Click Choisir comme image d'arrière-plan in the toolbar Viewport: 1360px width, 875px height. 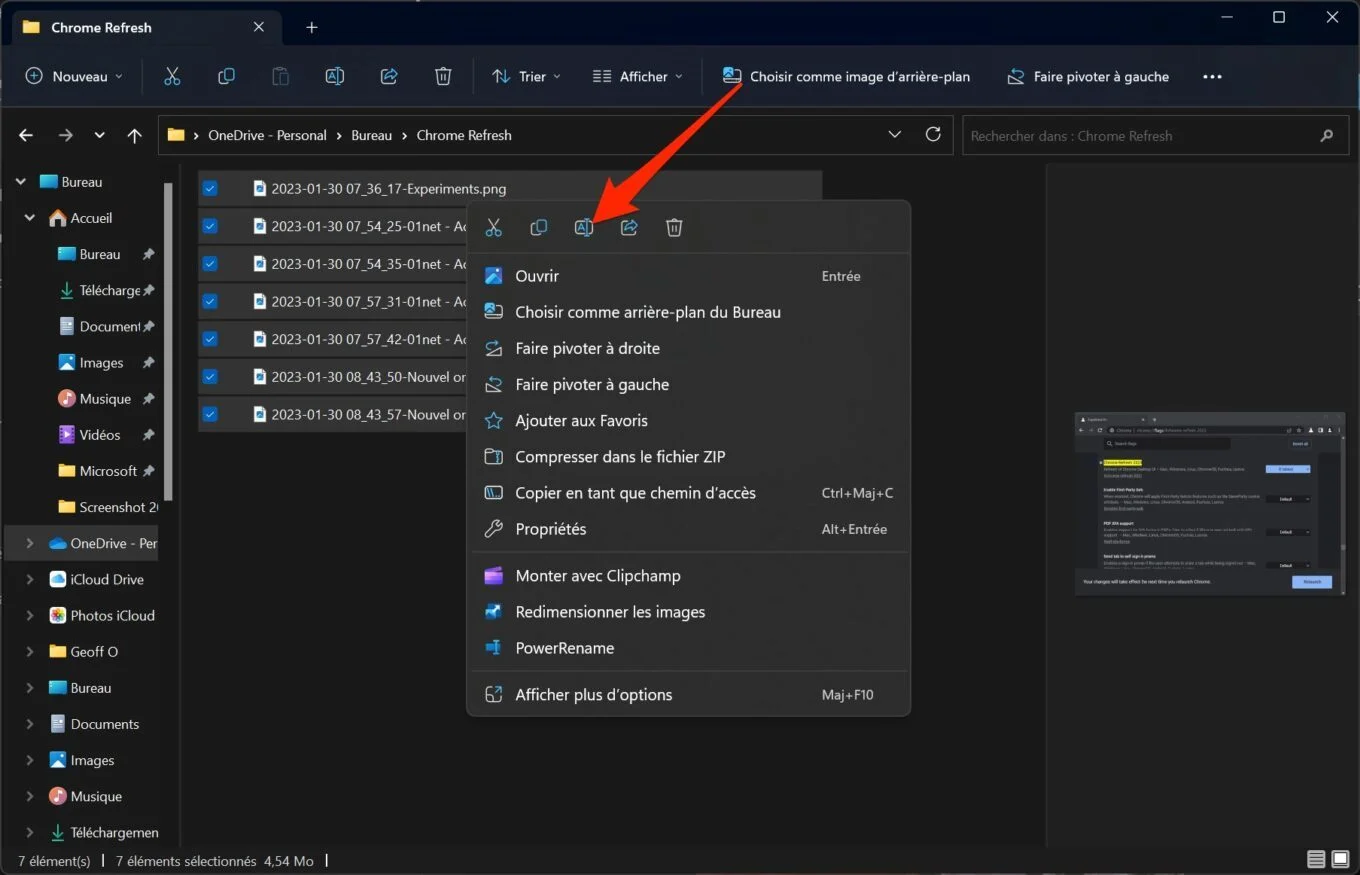[x=846, y=76]
